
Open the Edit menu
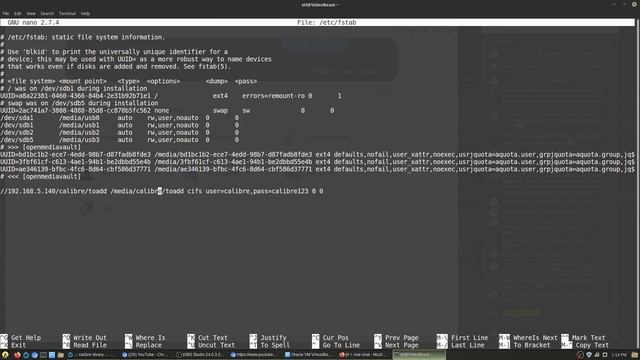coord(18,13)
